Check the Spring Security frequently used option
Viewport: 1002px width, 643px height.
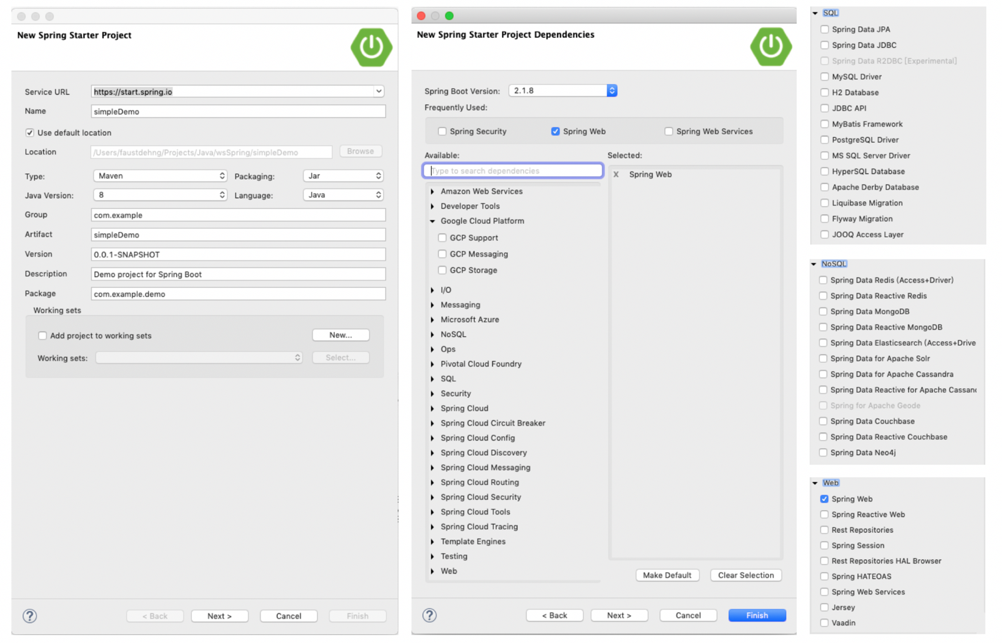(x=442, y=132)
